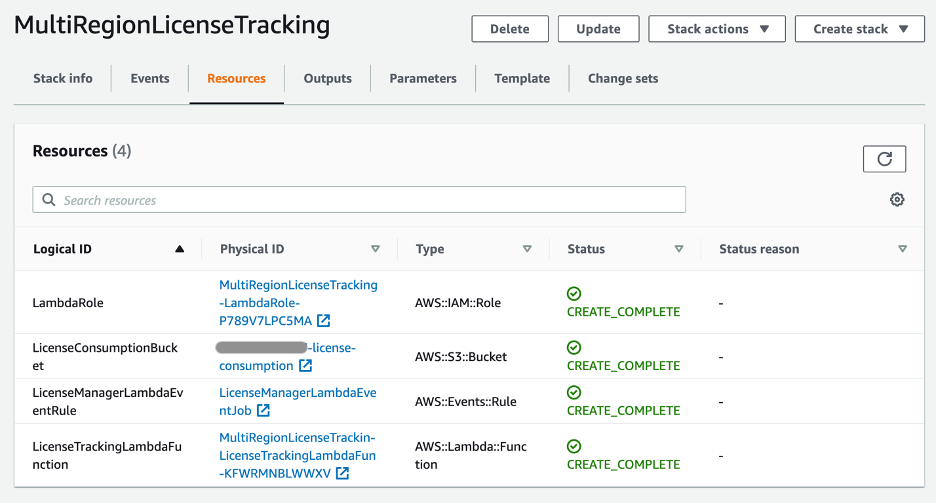Click CREATE_COMPLETE text in LambdaRole row

point(623,312)
